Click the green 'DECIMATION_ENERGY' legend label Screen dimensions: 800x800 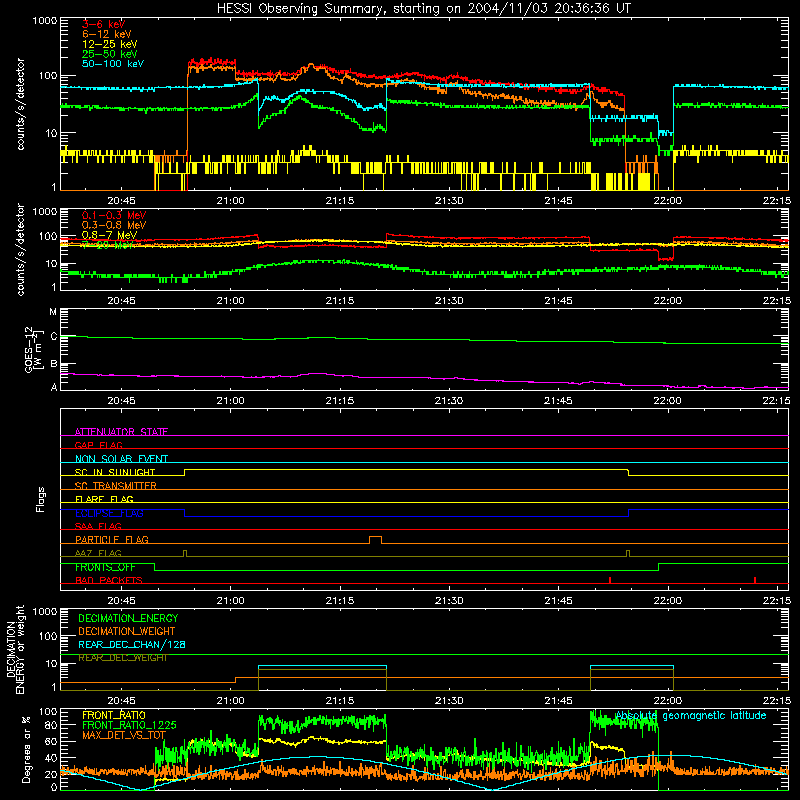[x=128, y=618]
